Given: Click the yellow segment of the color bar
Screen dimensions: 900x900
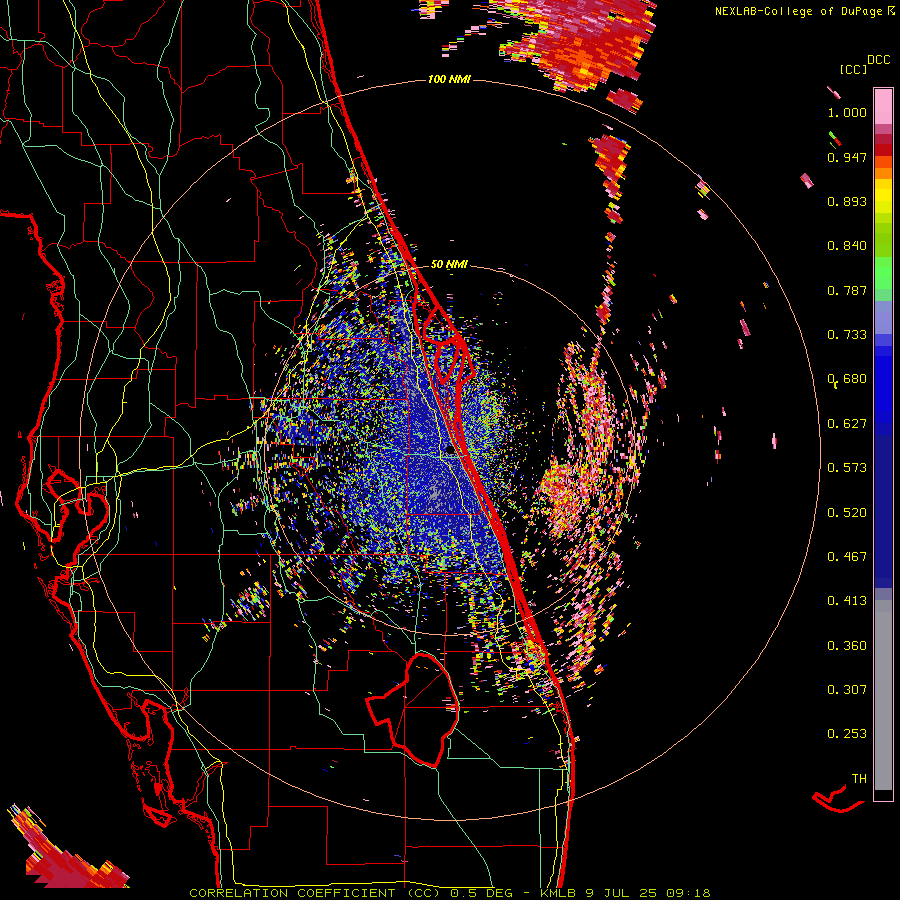Looking at the screenshot, I should point(883,197).
